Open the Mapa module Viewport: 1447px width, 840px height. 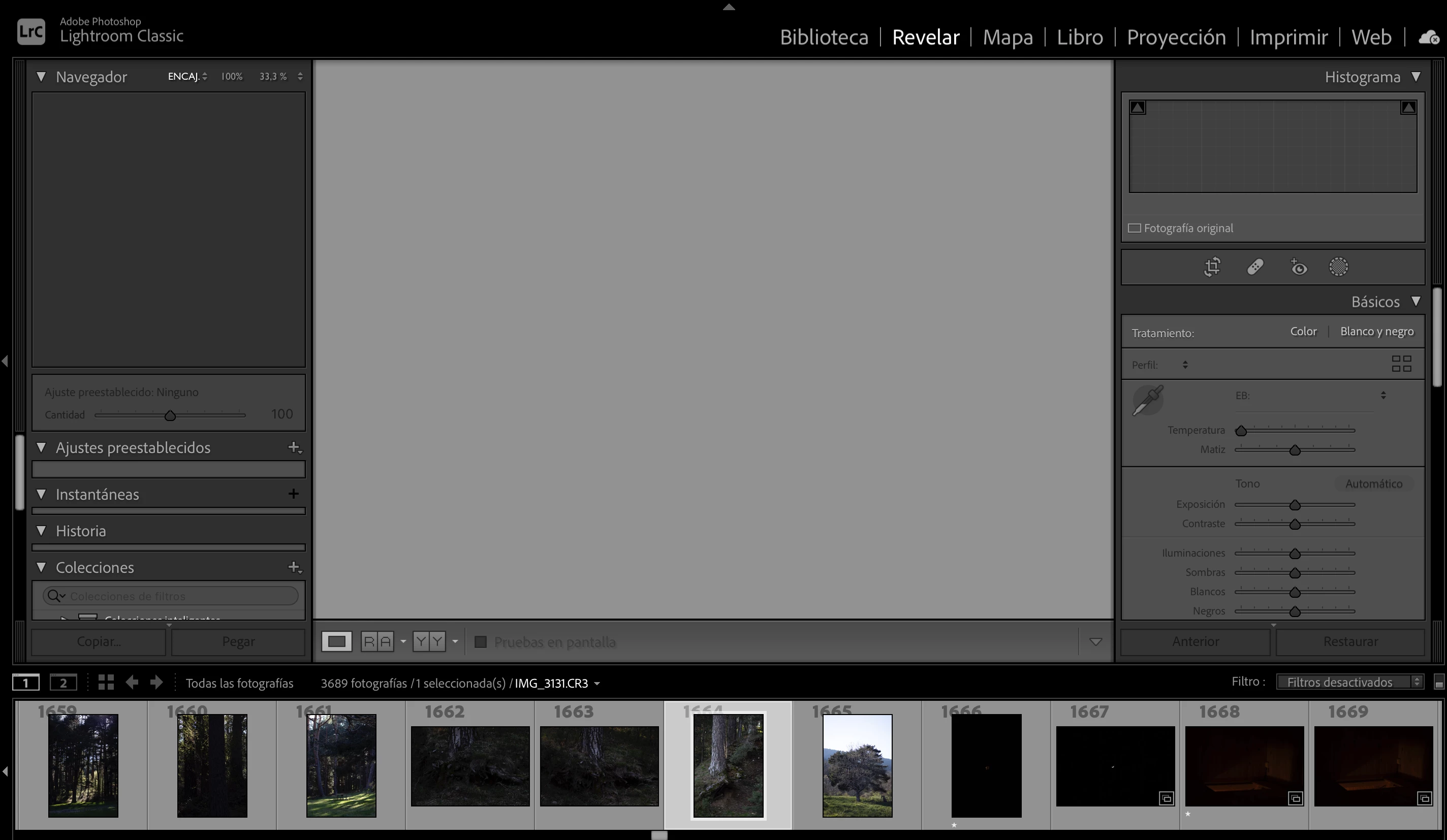tap(1007, 37)
